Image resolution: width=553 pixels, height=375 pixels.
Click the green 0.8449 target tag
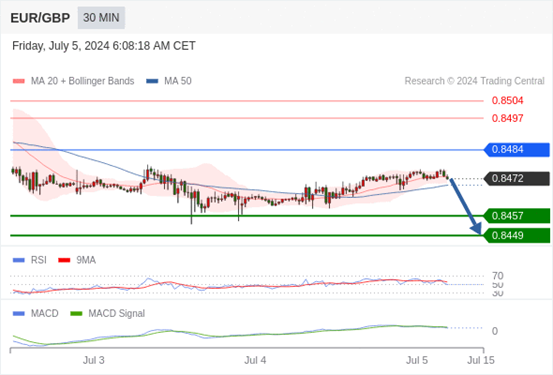(517, 236)
